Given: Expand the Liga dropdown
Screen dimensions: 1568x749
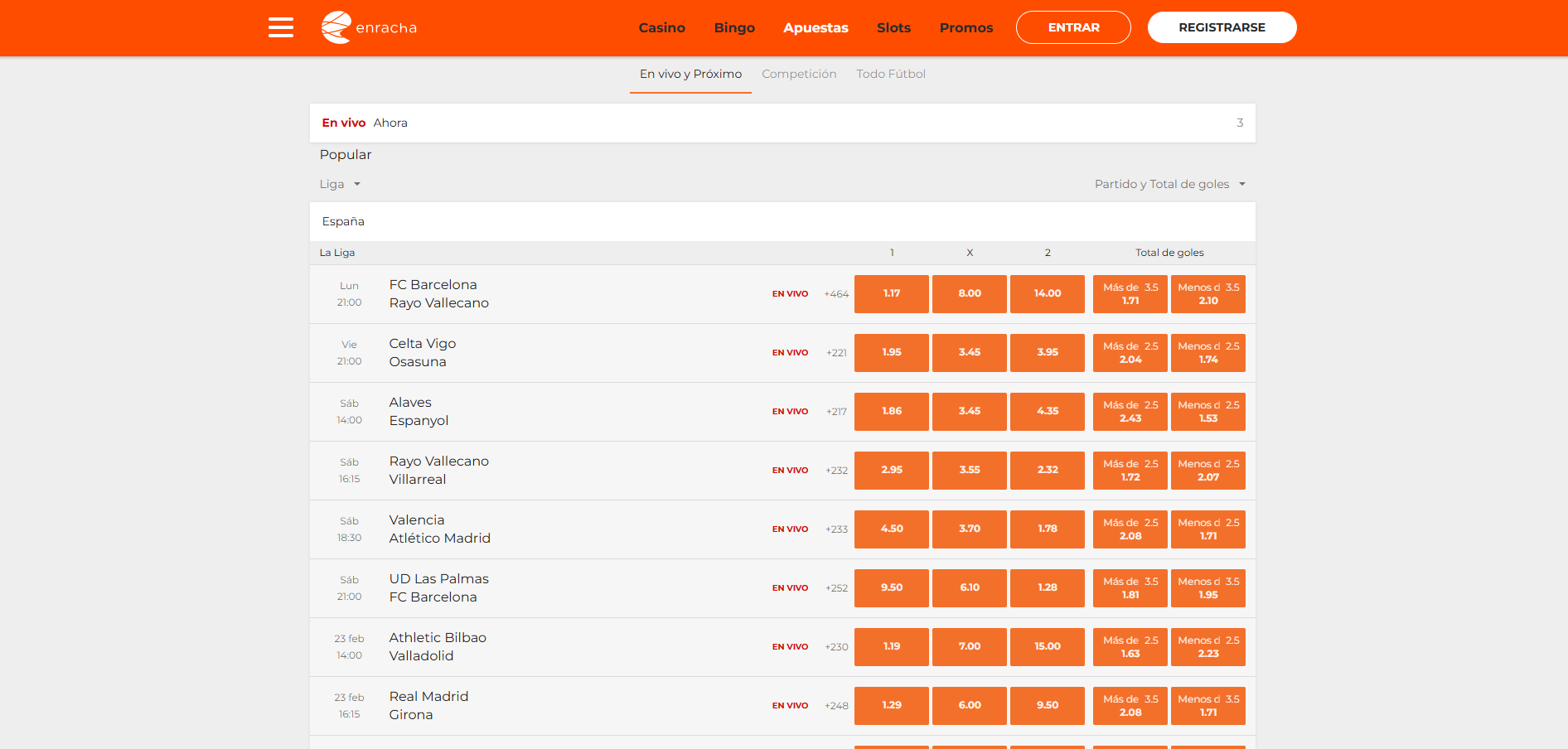Looking at the screenshot, I should (340, 184).
